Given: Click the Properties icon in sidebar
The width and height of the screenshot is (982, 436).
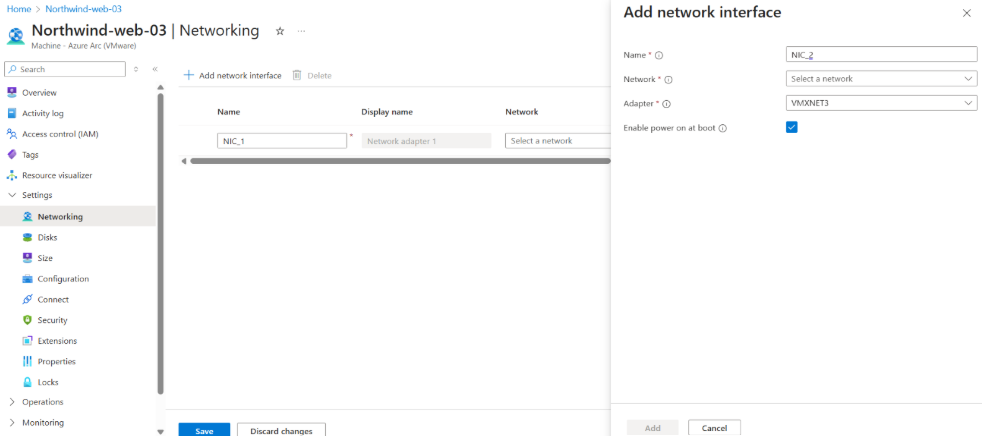Looking at the screenshot, I should pyautogui.click(x=27, y=361).
